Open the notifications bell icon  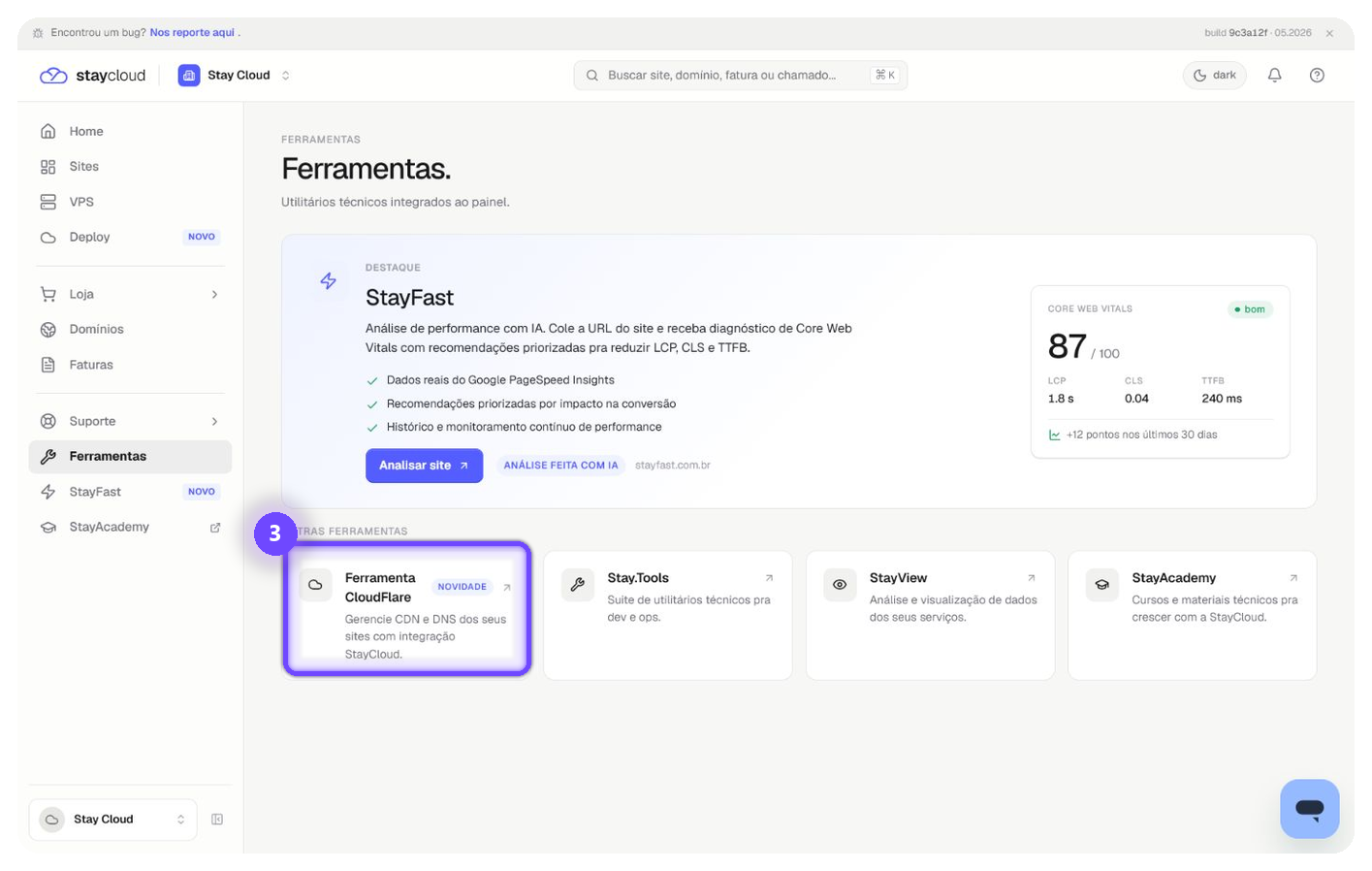coord(1274,75)
